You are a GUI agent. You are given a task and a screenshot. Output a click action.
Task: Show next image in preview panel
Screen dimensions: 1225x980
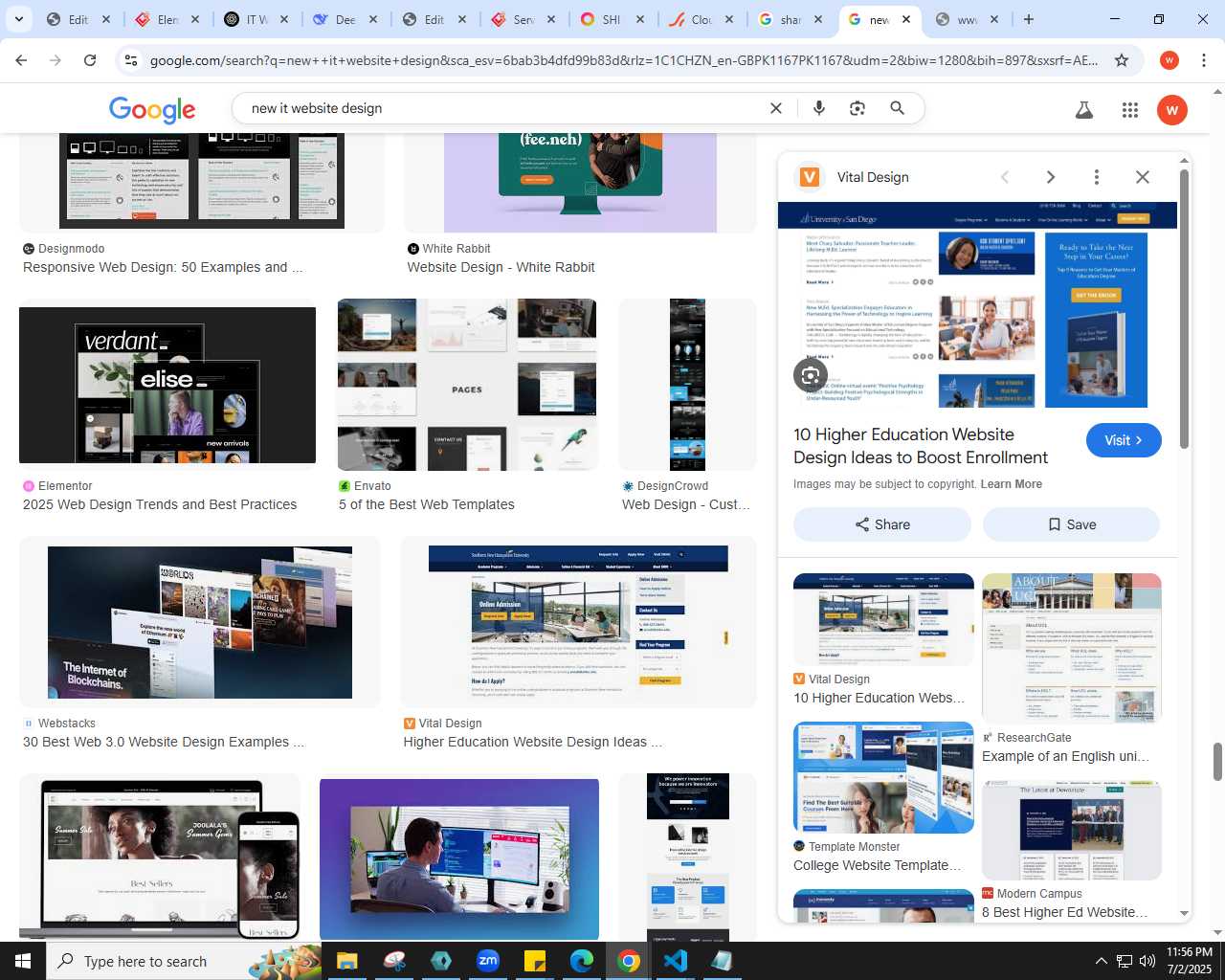(x=1051, y=177)
